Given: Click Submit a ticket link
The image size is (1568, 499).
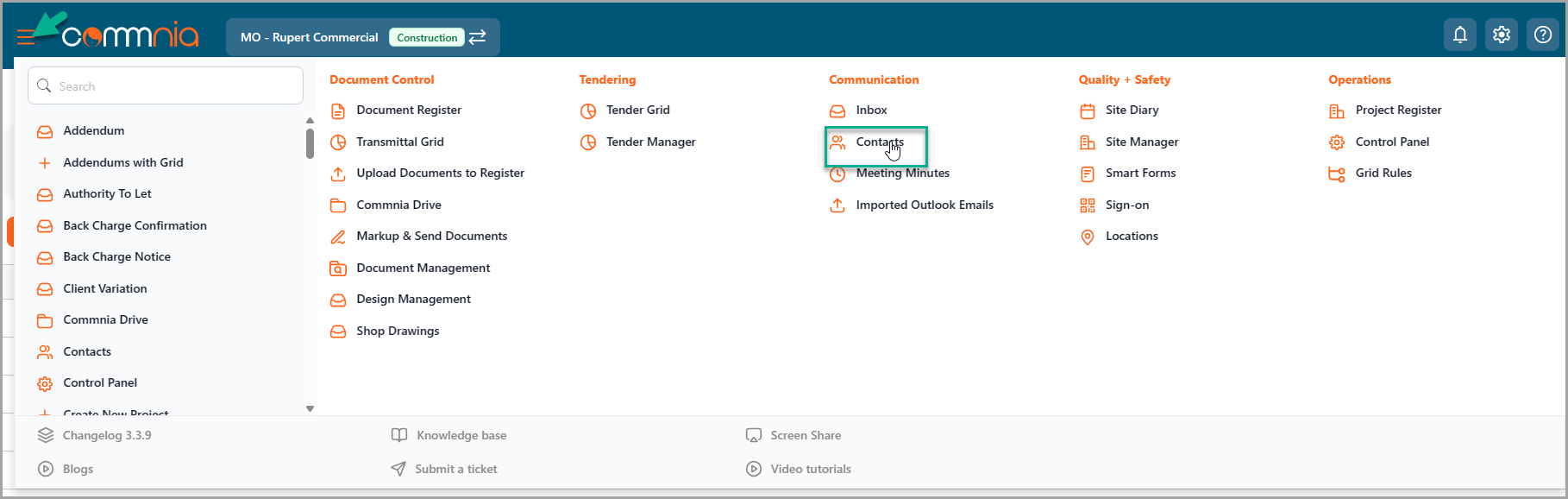Looking at the screenshot, I should pyautogui.click(x=455, y=470).
